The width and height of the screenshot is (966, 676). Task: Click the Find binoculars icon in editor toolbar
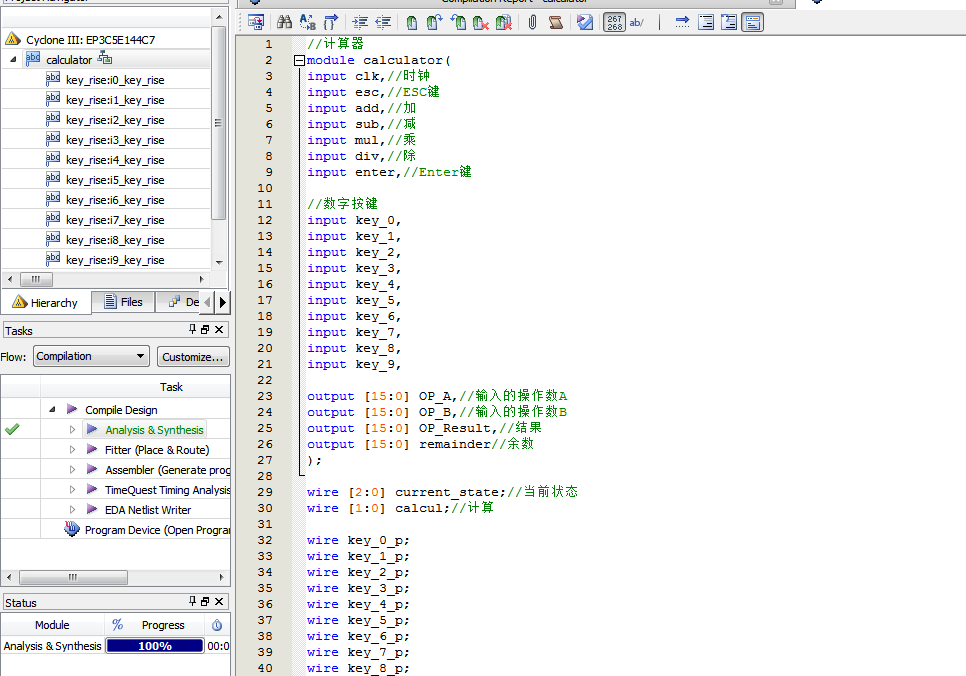pyautogui.click(x=284, y=22)
